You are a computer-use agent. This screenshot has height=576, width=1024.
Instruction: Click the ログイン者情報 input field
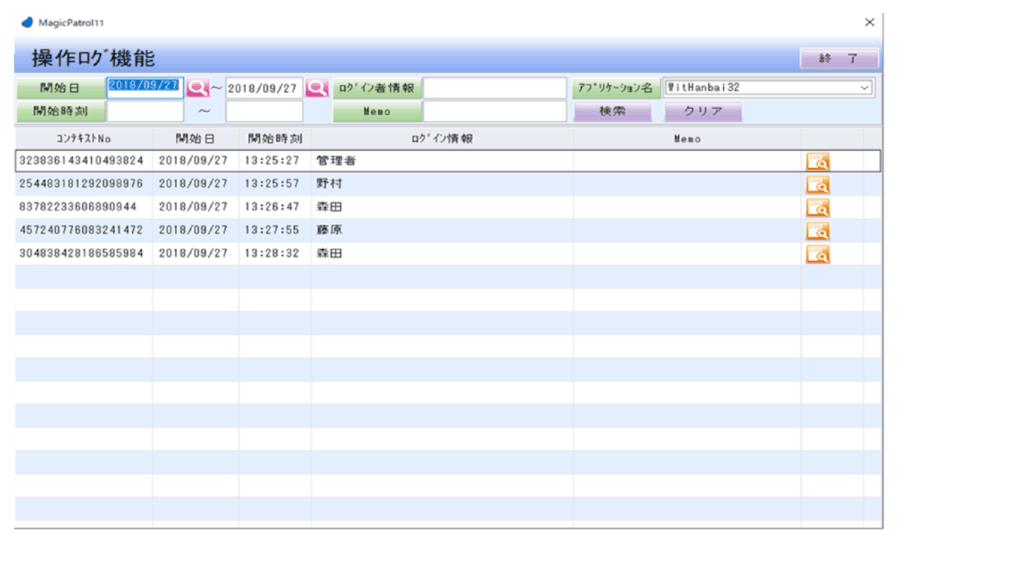tap(495, 88)
